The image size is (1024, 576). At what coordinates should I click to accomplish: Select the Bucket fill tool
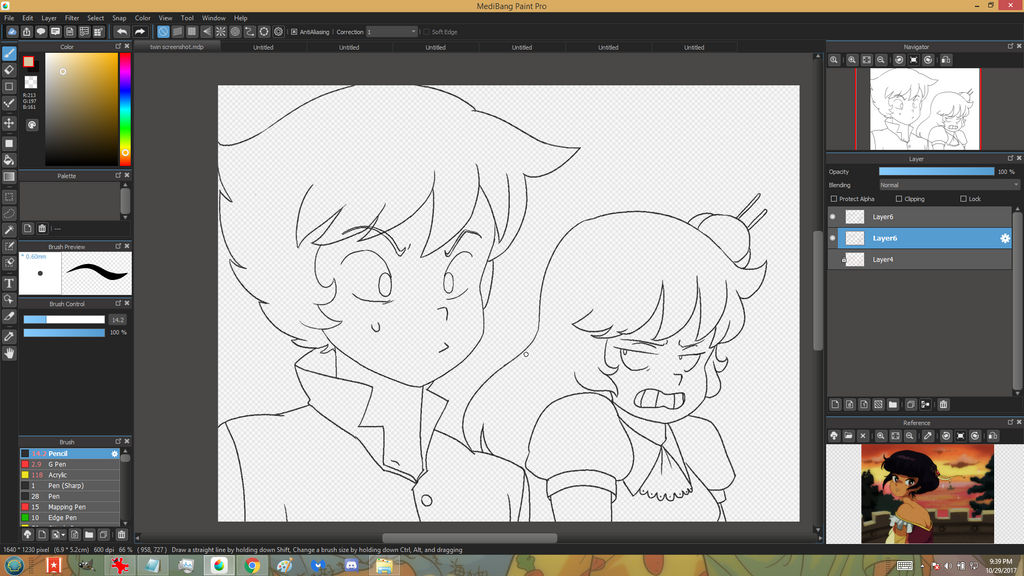coord(9,159)
